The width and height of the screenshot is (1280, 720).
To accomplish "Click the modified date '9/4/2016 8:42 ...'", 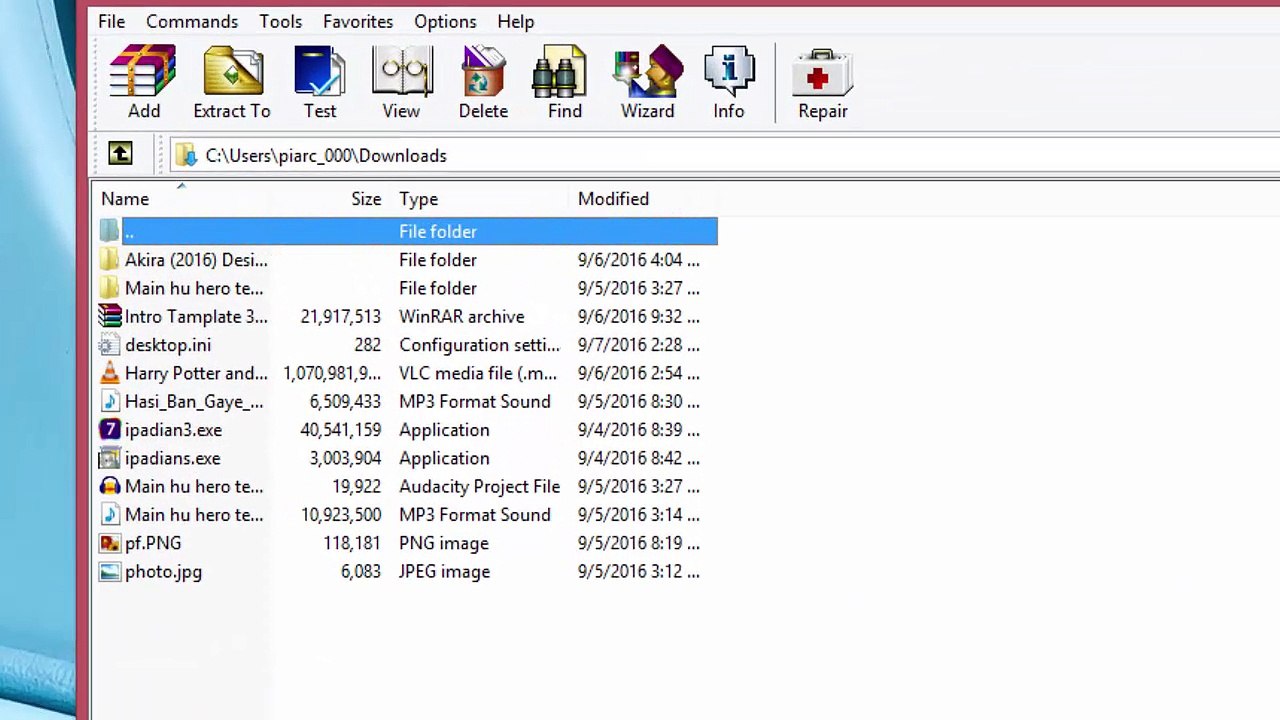I will pos(639,458).
